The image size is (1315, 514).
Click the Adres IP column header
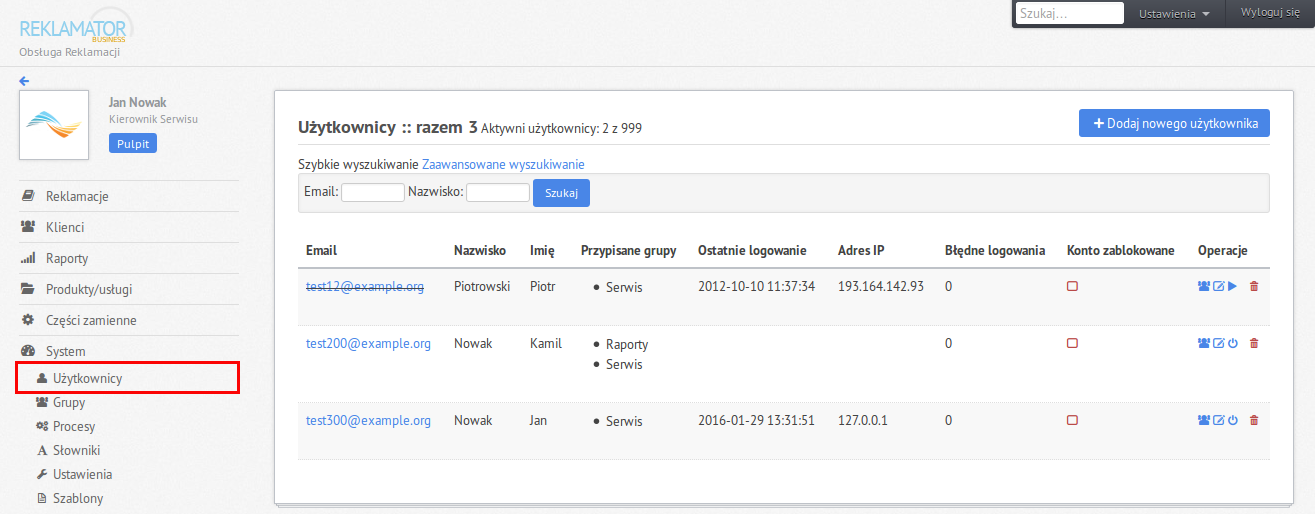(x=861, y=250)
